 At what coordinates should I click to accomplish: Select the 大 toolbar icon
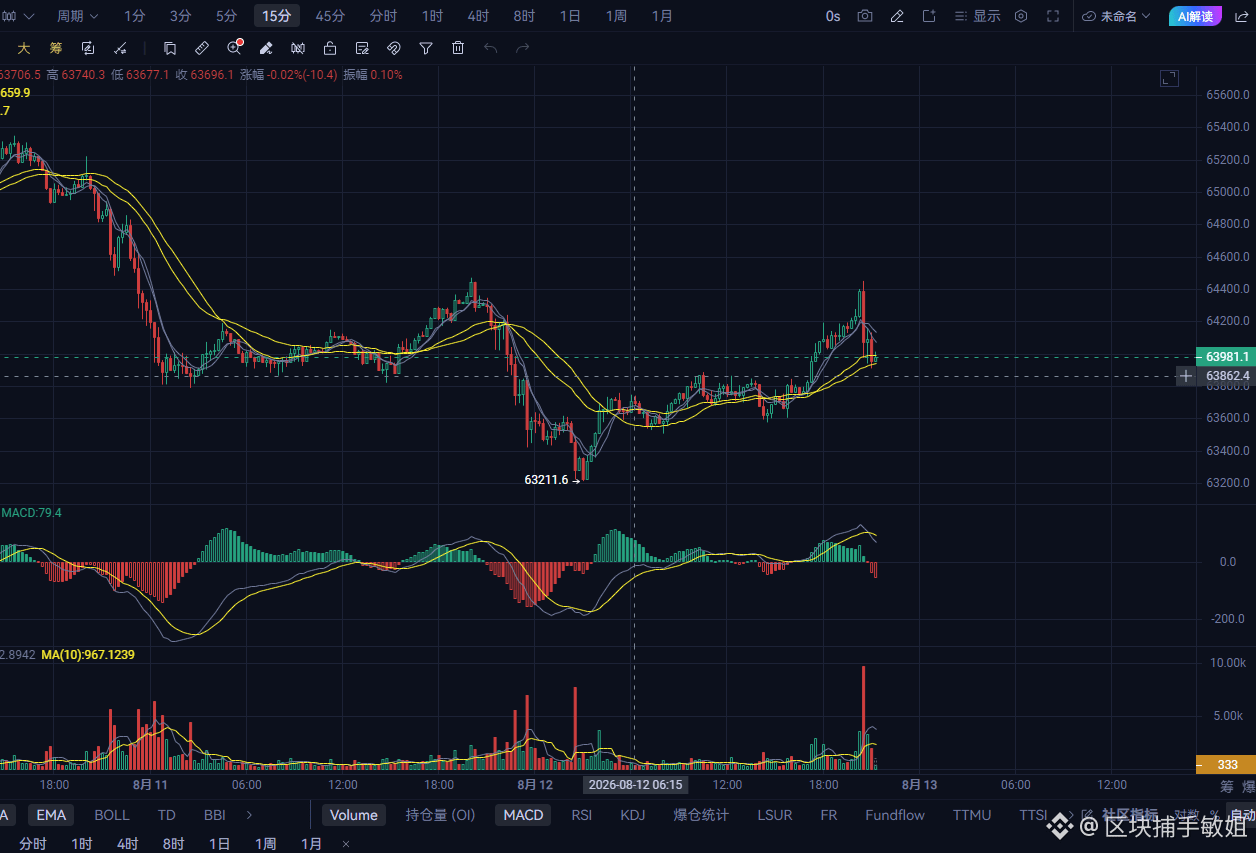pyautogui.click(x=24, y=48)
